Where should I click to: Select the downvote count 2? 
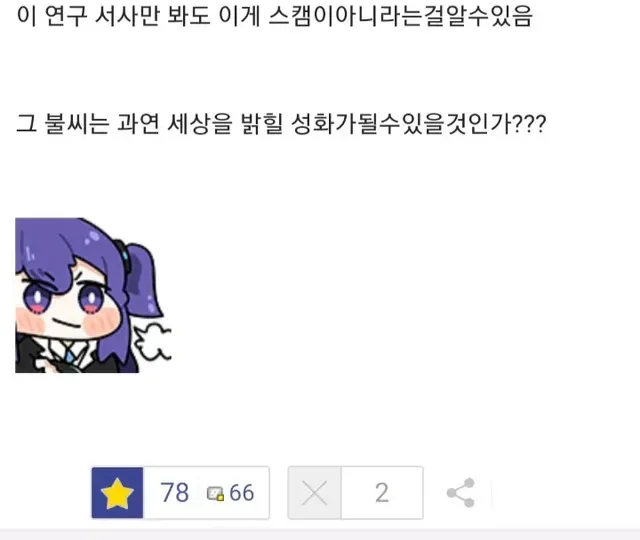tap(382, 493)
